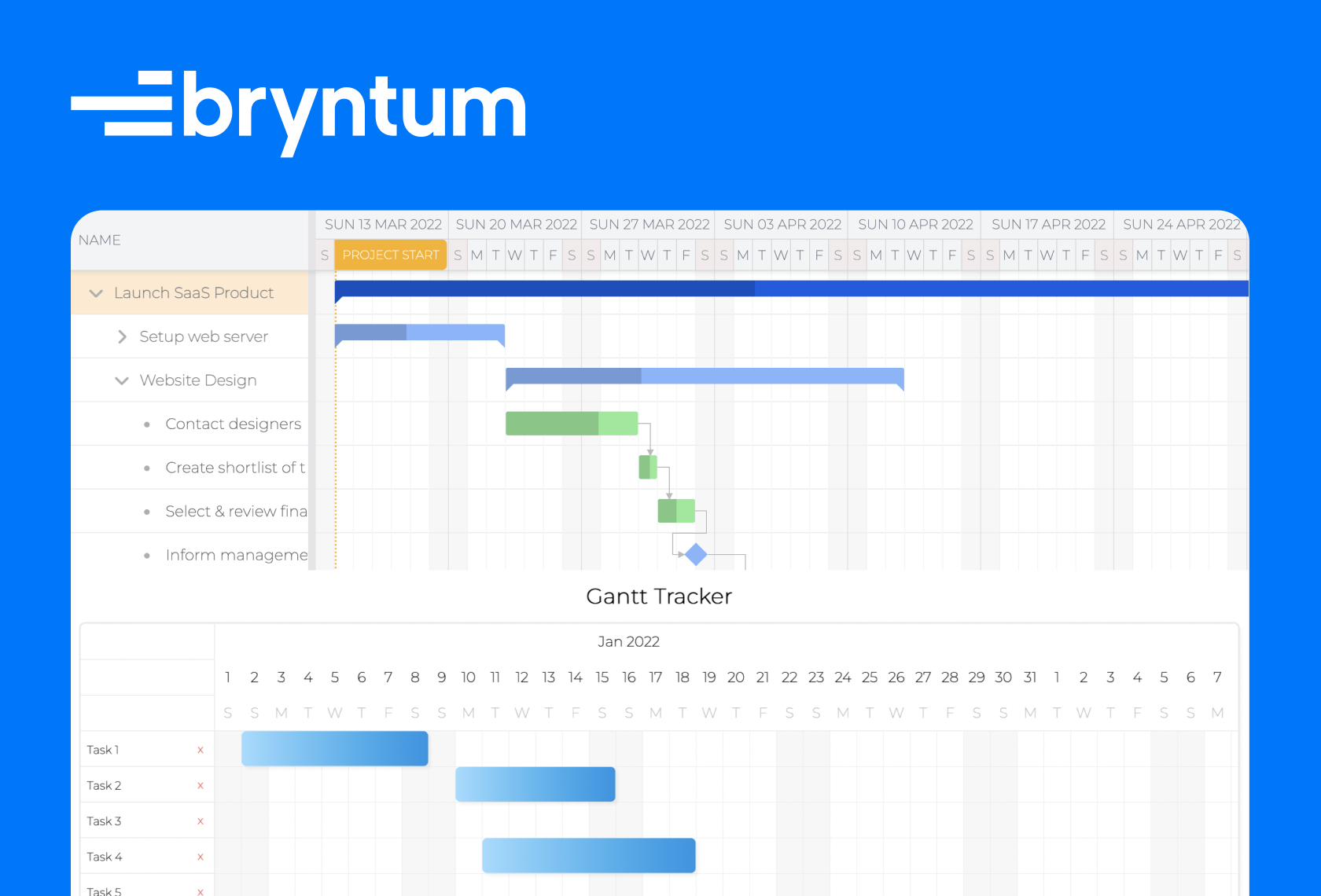Image resolution: width=1321 pixels, height=896 pixels.
Task: Collapse the Launch SaaS Product group
Action: click(95, 292)
